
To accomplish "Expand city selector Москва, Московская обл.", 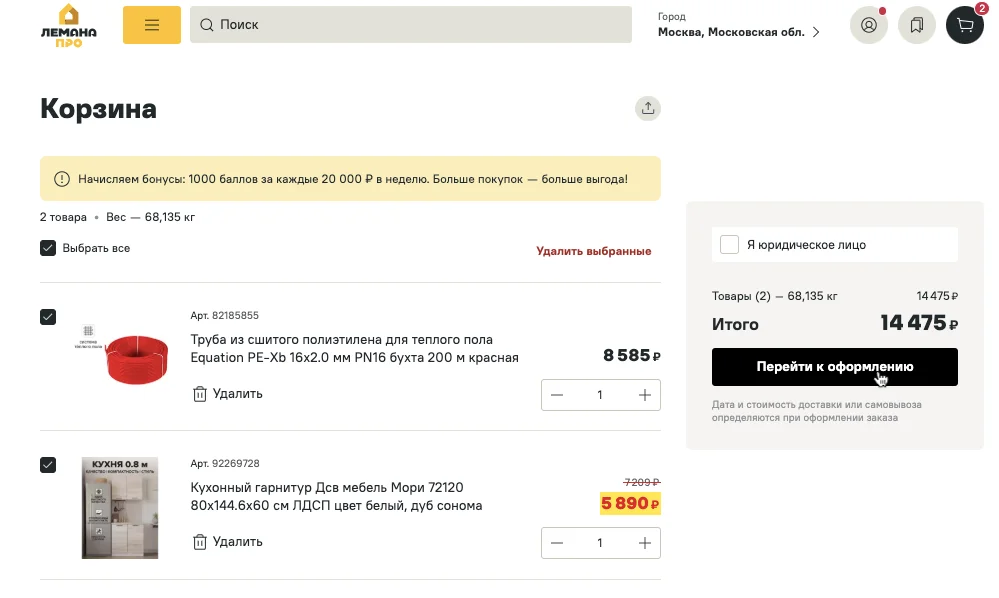I will [739, 32].
